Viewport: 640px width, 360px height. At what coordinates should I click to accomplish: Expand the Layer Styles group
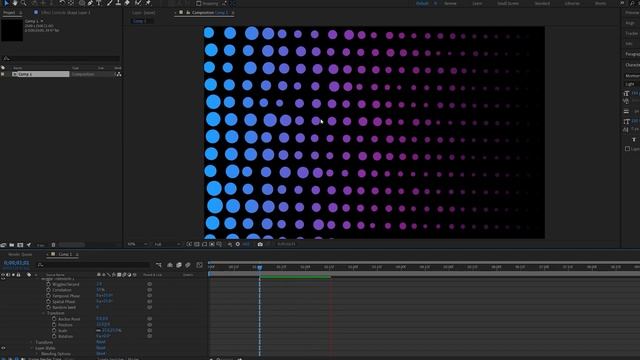(31, 348)
